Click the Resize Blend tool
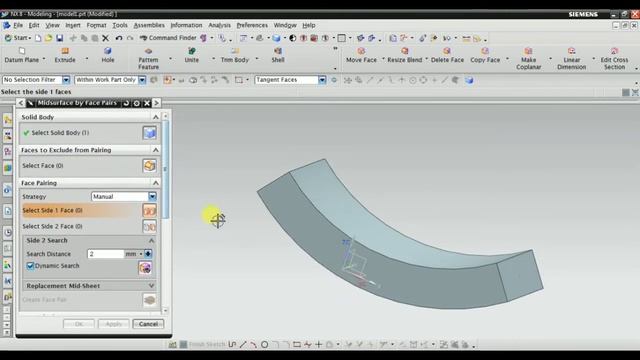The height and width of the screenshot is (360, 640). [404, 55]
